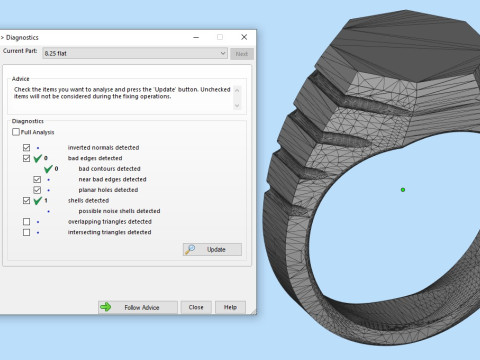This screenshot has height=360, width=480.
Task: Click the Update button
Action: pyautogui.click(x=212, y=249)
